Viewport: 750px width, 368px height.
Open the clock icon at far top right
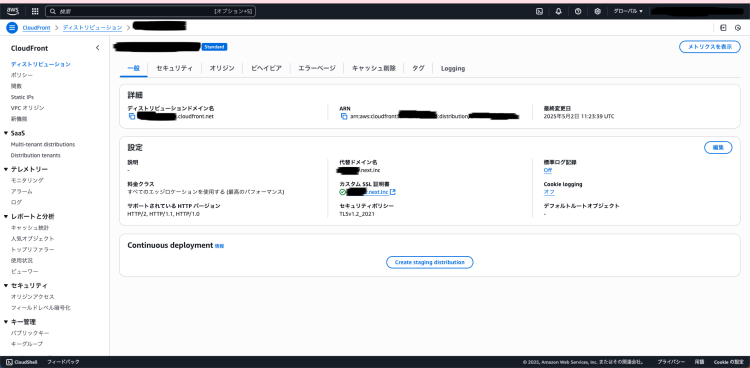pyautogui.click(x=738, y=28)
